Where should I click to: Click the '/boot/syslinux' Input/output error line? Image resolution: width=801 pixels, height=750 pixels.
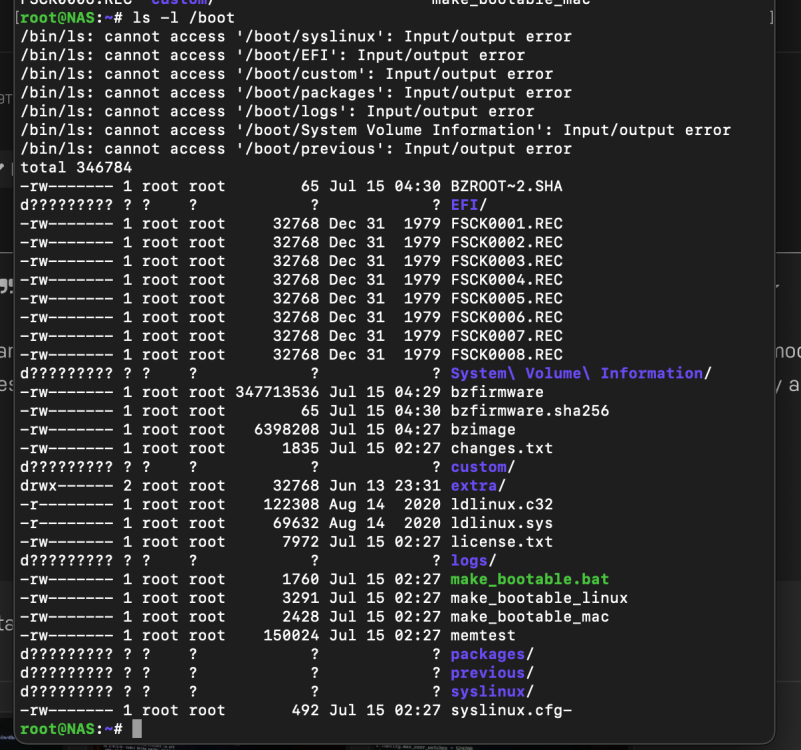click(296, 37)
